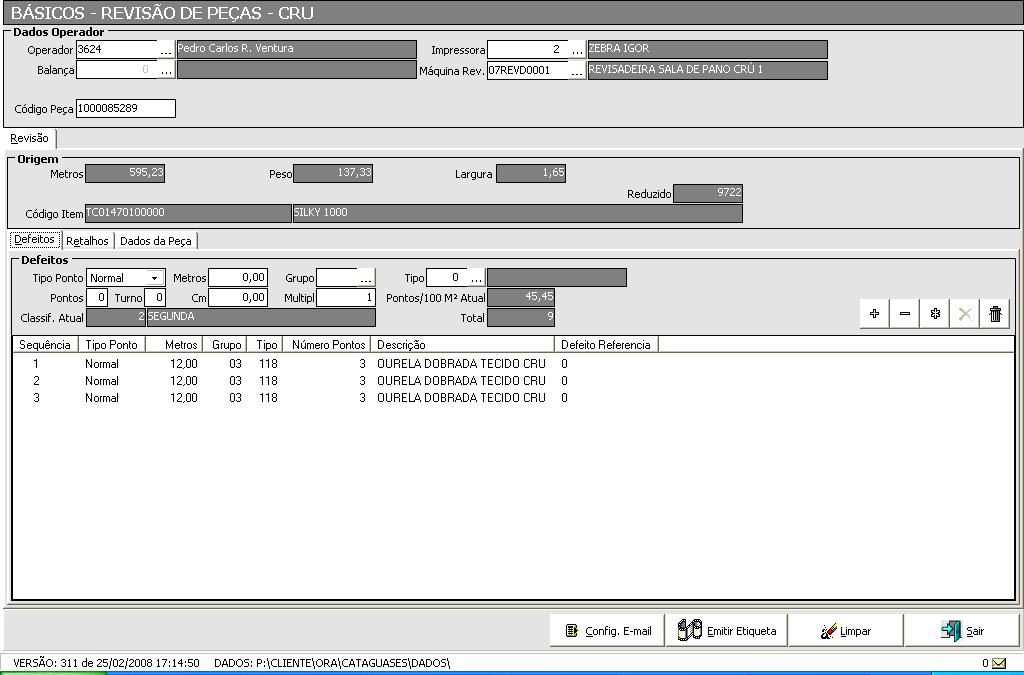
Task: Expand the Tipo Ponto dropdown
Action: 154,278
